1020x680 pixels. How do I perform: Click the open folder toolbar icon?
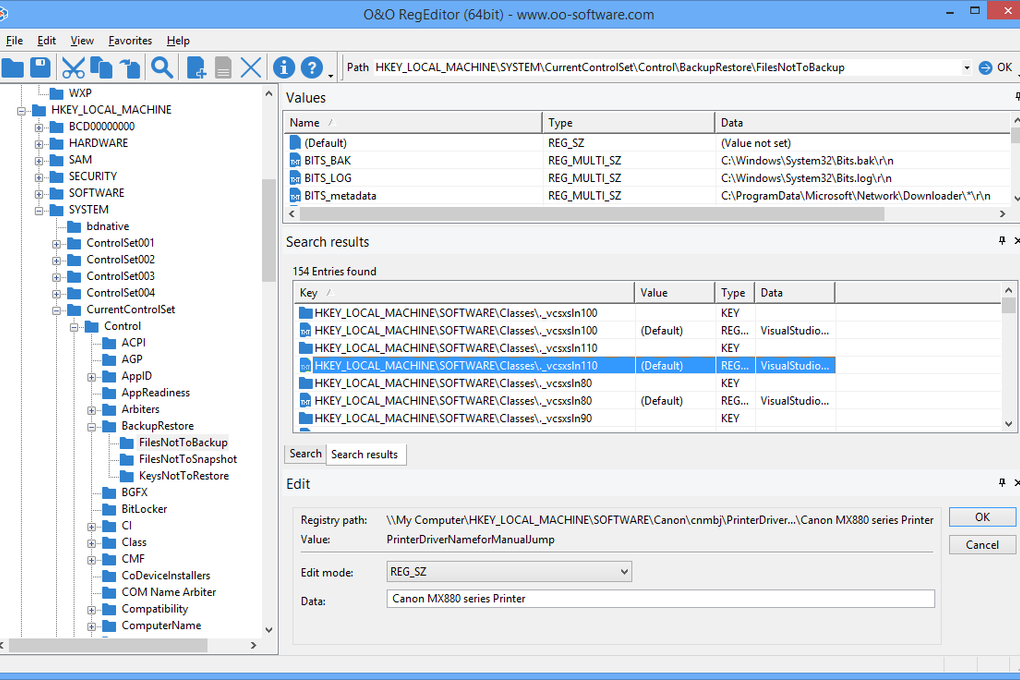(13, 68)
